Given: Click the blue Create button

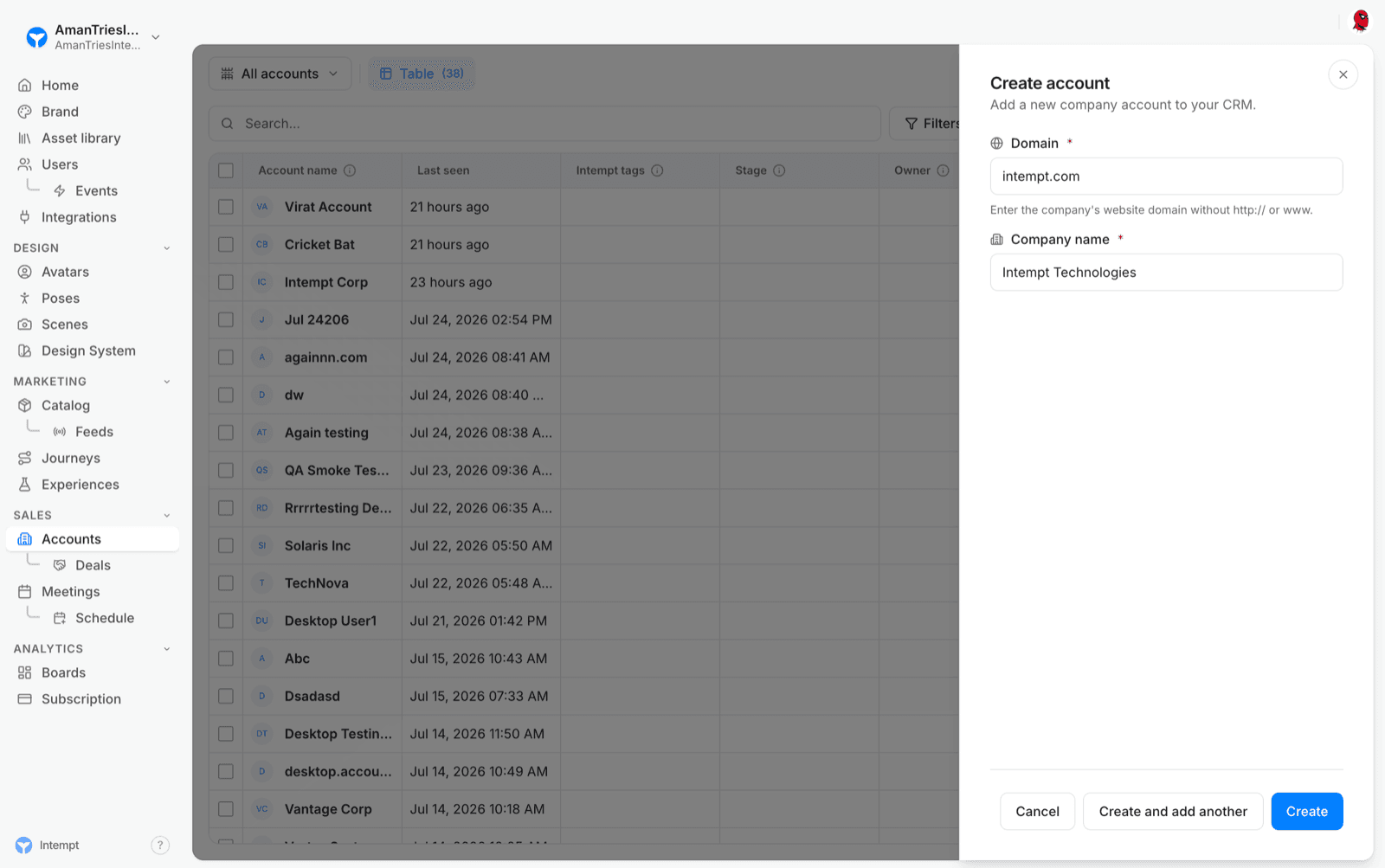Looking at the screenshot, I should pos(1307,812).
